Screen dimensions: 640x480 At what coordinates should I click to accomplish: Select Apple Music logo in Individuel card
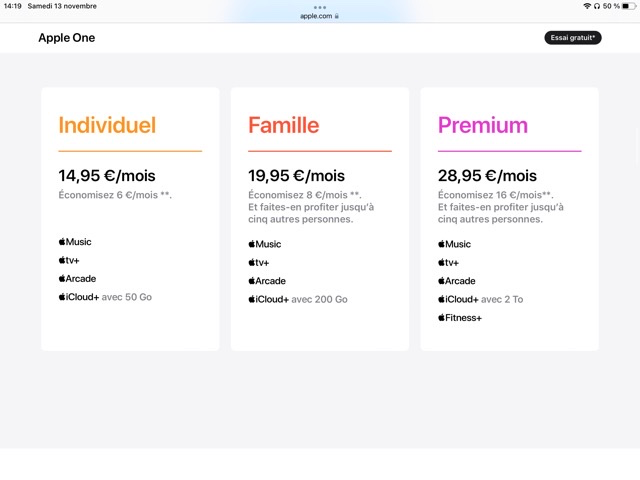(x=75, y=242)
